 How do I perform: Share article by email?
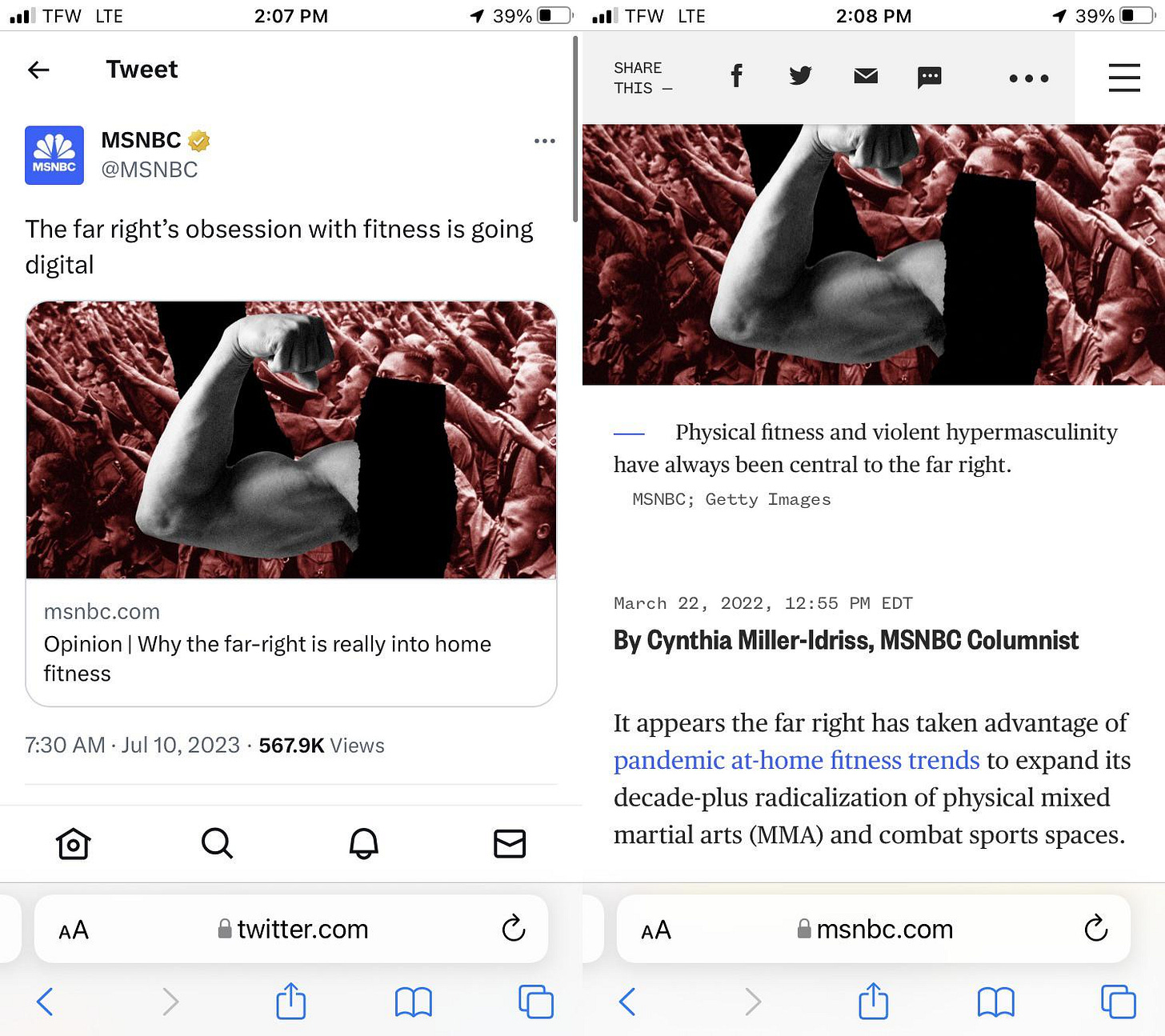[x=866, y=76]
